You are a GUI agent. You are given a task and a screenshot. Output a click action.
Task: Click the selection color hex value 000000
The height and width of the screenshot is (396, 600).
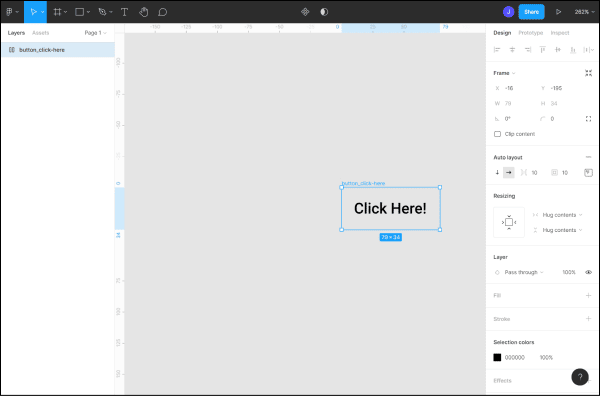click(515, 357)
